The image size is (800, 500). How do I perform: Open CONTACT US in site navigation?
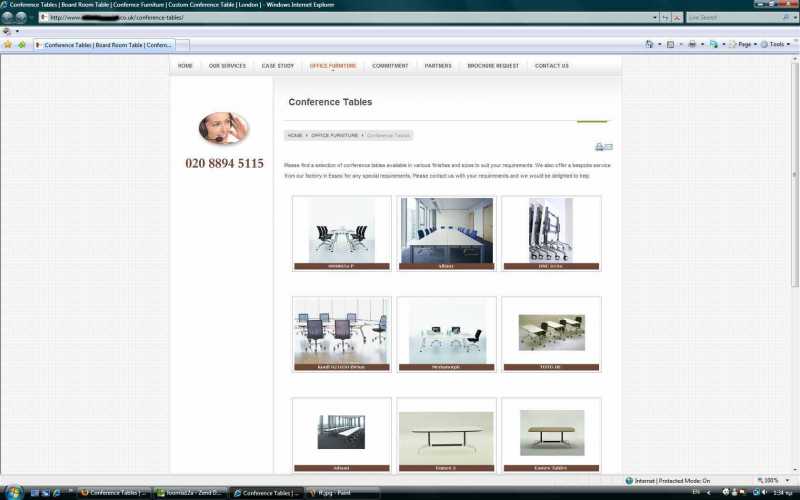[x=552, y=66]
